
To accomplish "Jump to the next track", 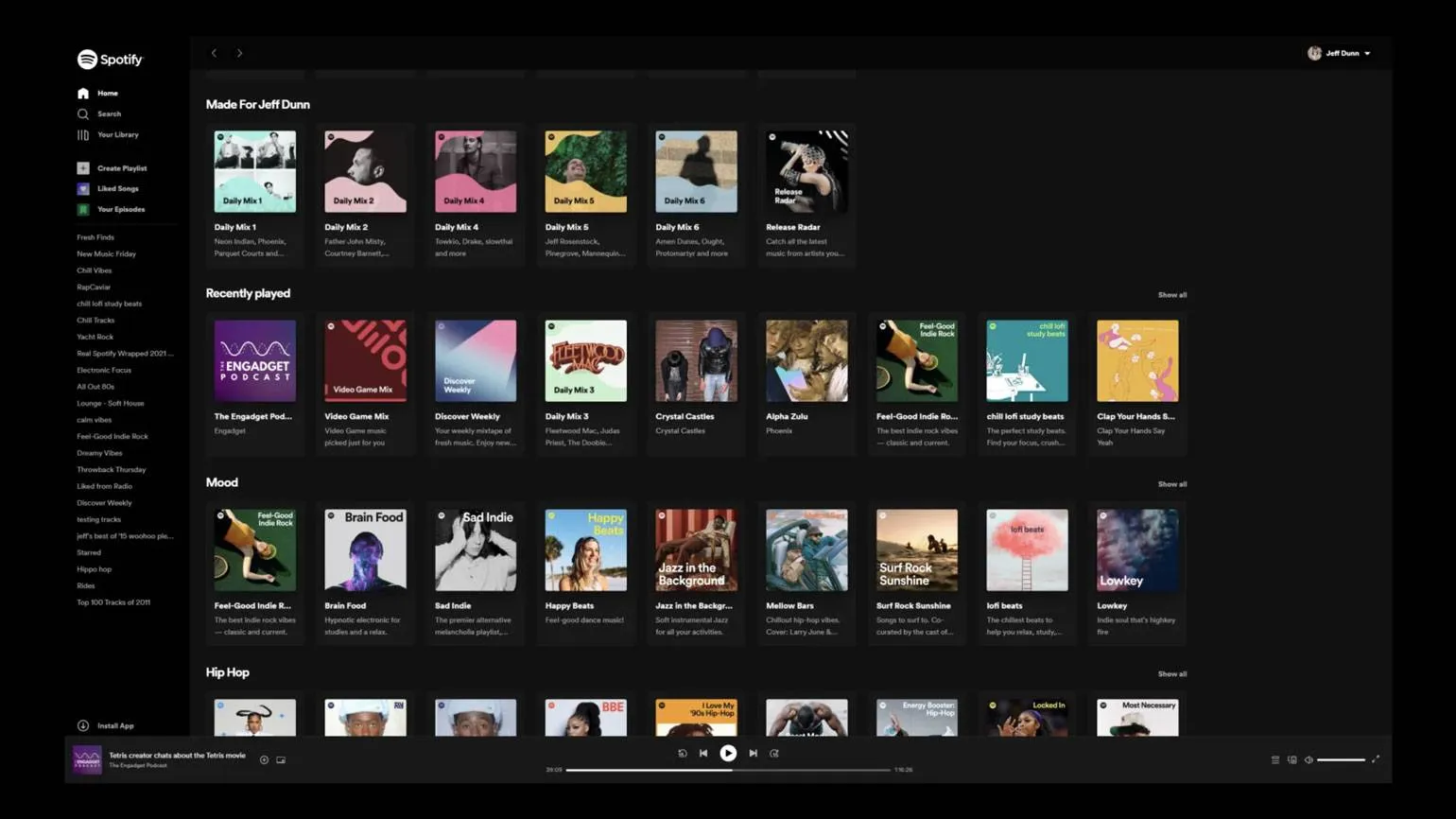I will 754,754.
